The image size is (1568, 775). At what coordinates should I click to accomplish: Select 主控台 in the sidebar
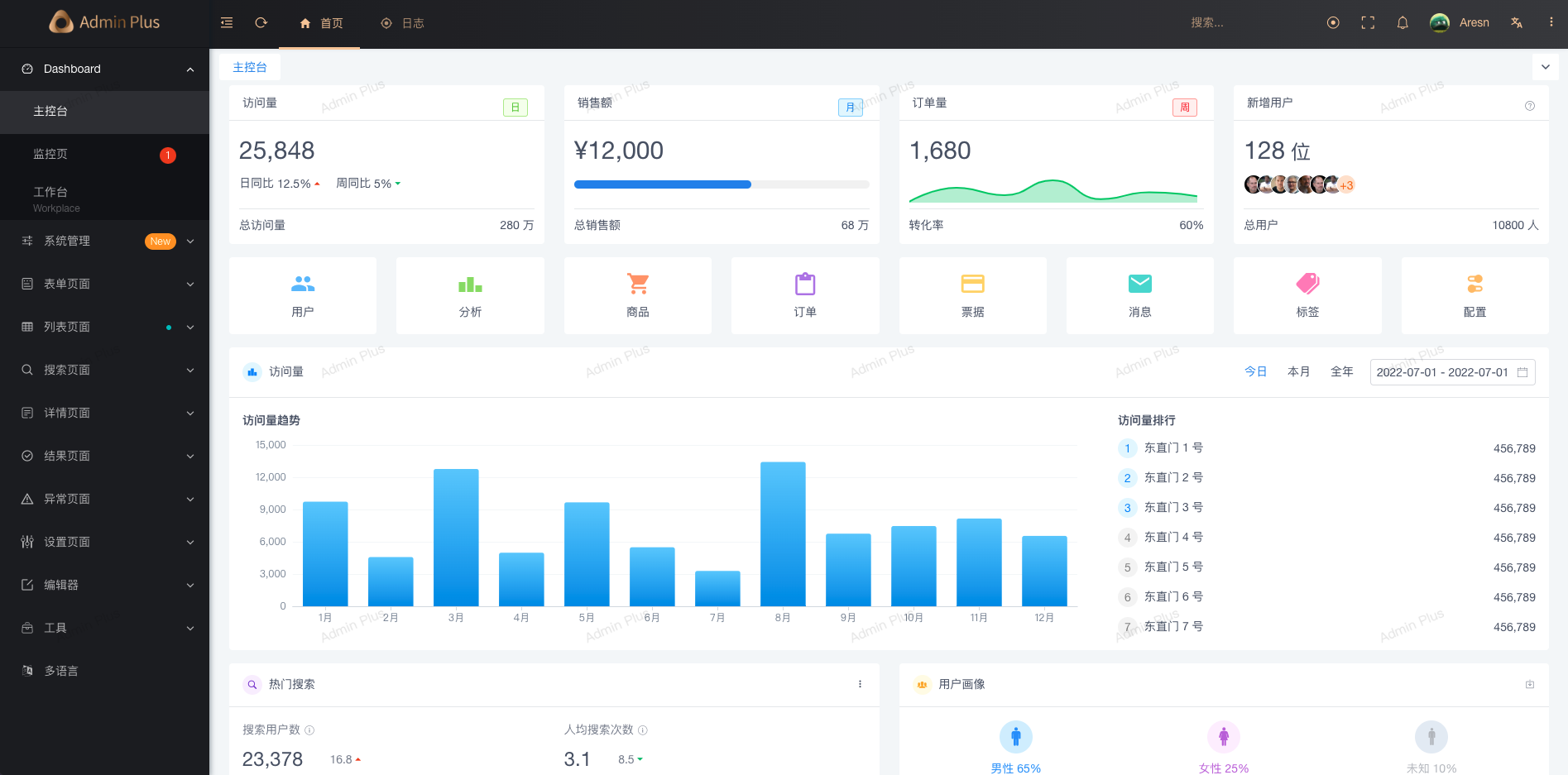click(104, 112)
